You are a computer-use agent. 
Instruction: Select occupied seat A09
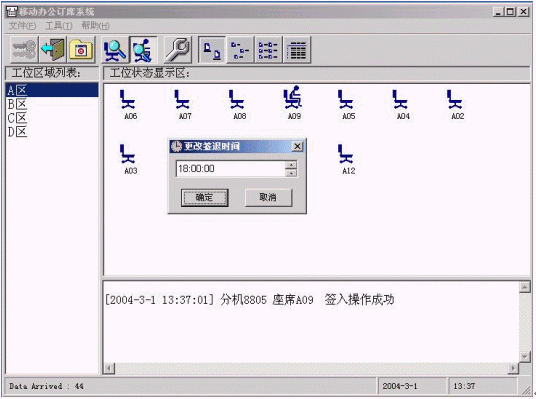294,103
